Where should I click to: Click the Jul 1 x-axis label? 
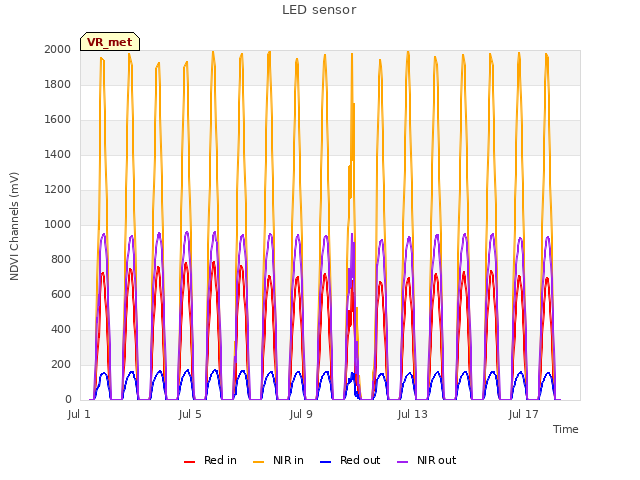coord(79,415)
